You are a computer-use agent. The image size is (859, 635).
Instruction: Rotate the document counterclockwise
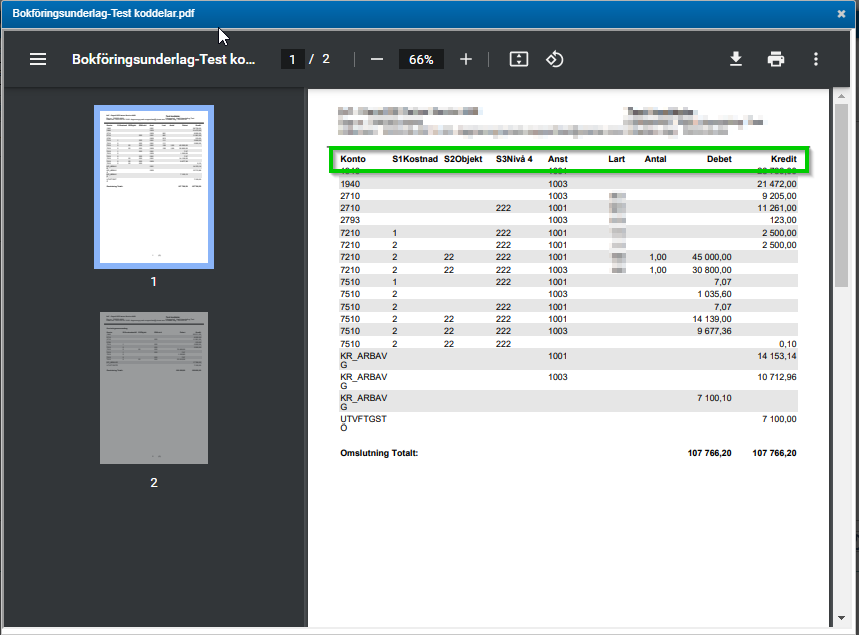click(554, 59)
